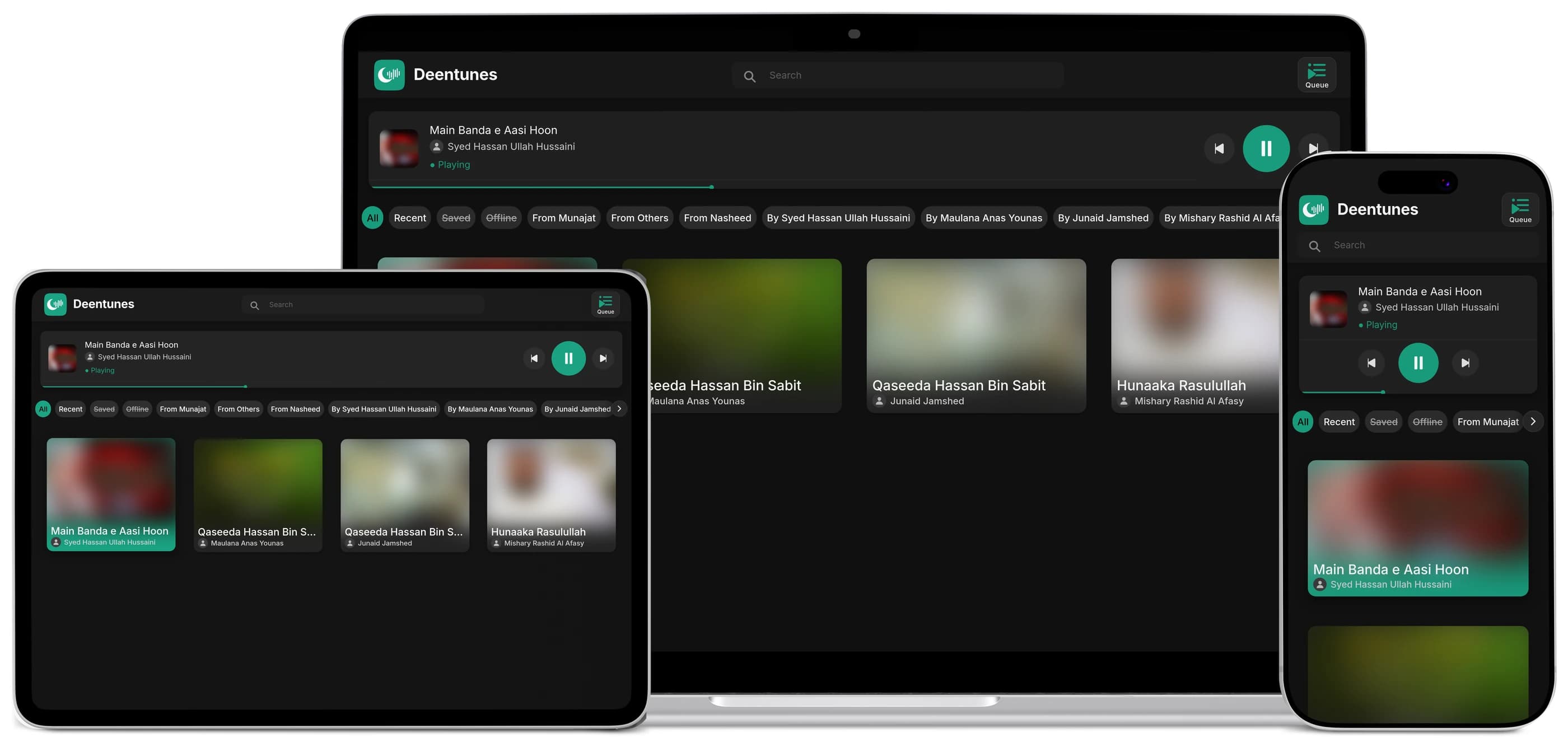Skip to previous track on the laptop

coord(1219,148)
